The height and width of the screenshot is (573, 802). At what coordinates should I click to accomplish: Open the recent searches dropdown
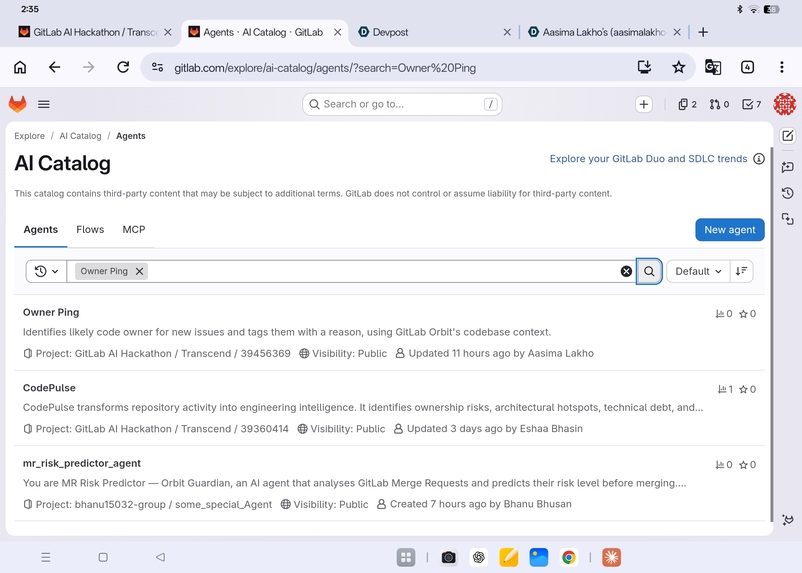coord(46,271)
